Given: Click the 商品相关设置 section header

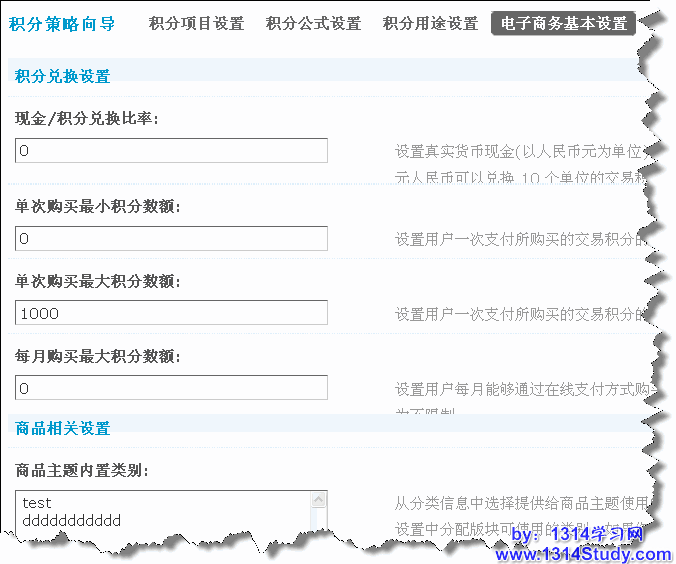Looking at the screenshot, I should tap(63, 428).
